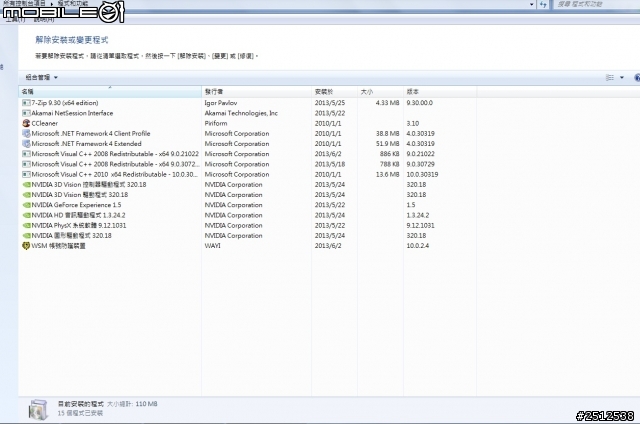This screenshot has height=424, width=640.
Task: Click the CCleaner program icon
Action: (26, 123)
